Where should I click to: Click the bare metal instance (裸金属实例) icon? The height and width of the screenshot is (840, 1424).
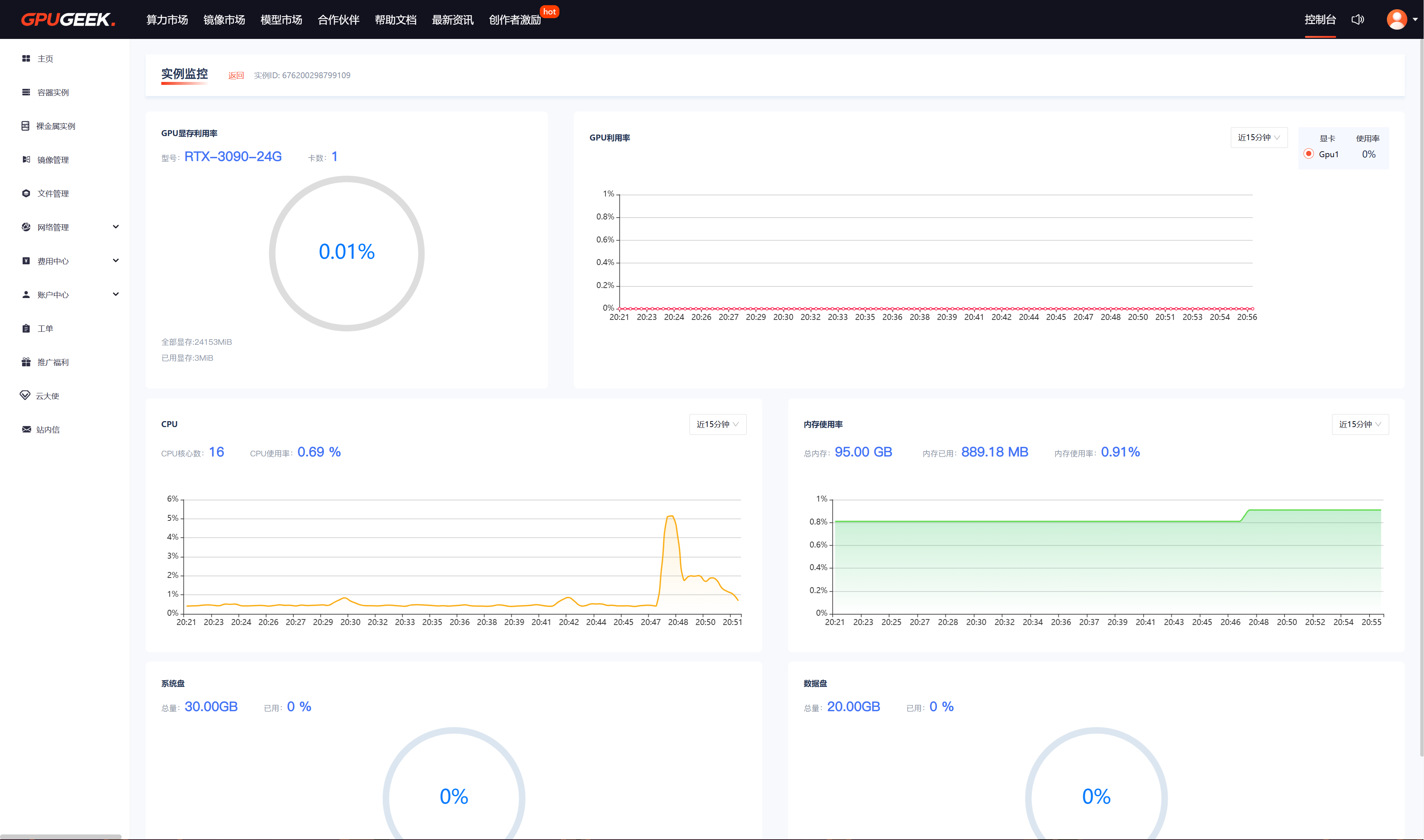pyautogui.click(x=26, y=126)
